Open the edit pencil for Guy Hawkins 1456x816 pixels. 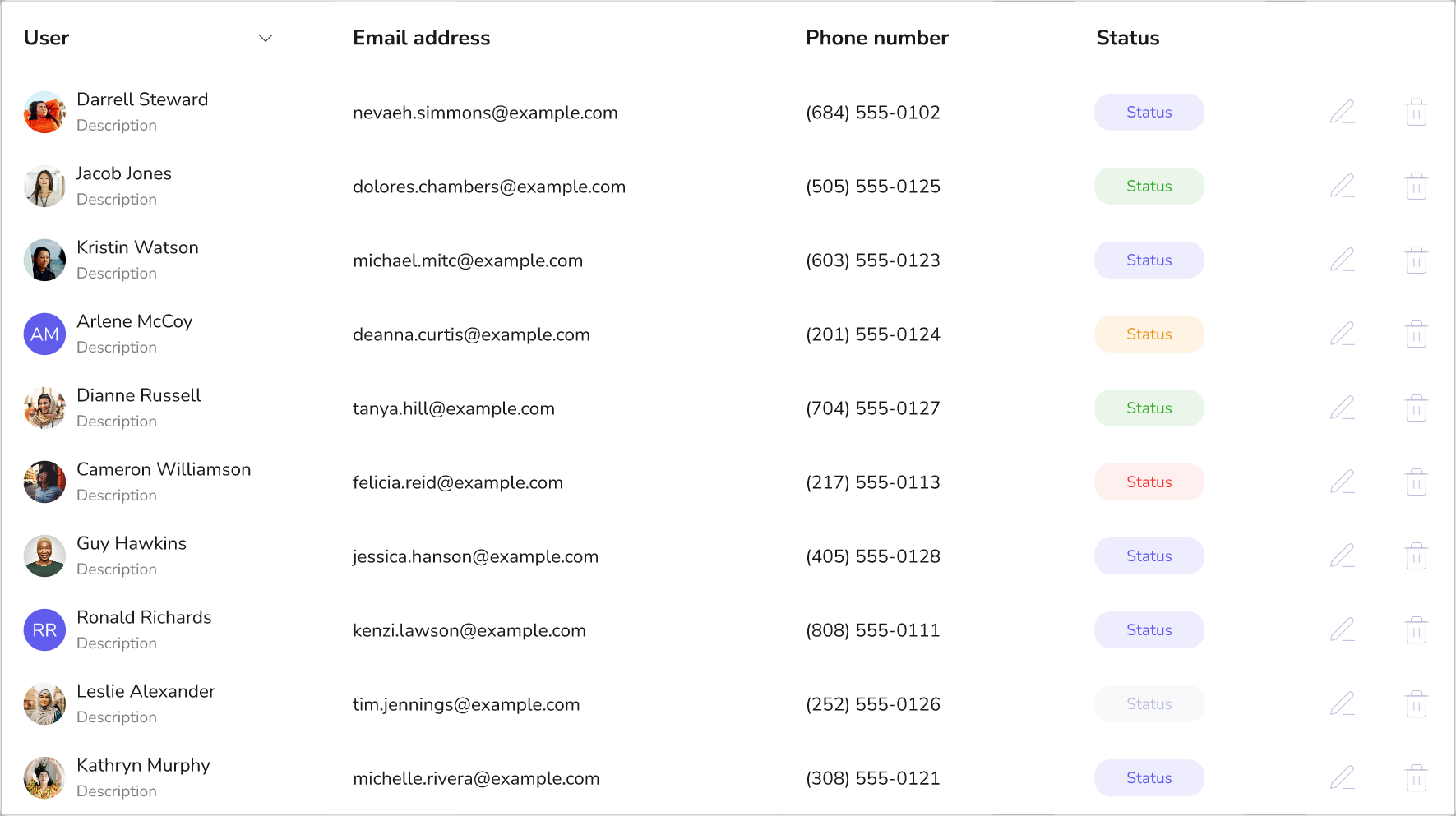(1342, 556)
